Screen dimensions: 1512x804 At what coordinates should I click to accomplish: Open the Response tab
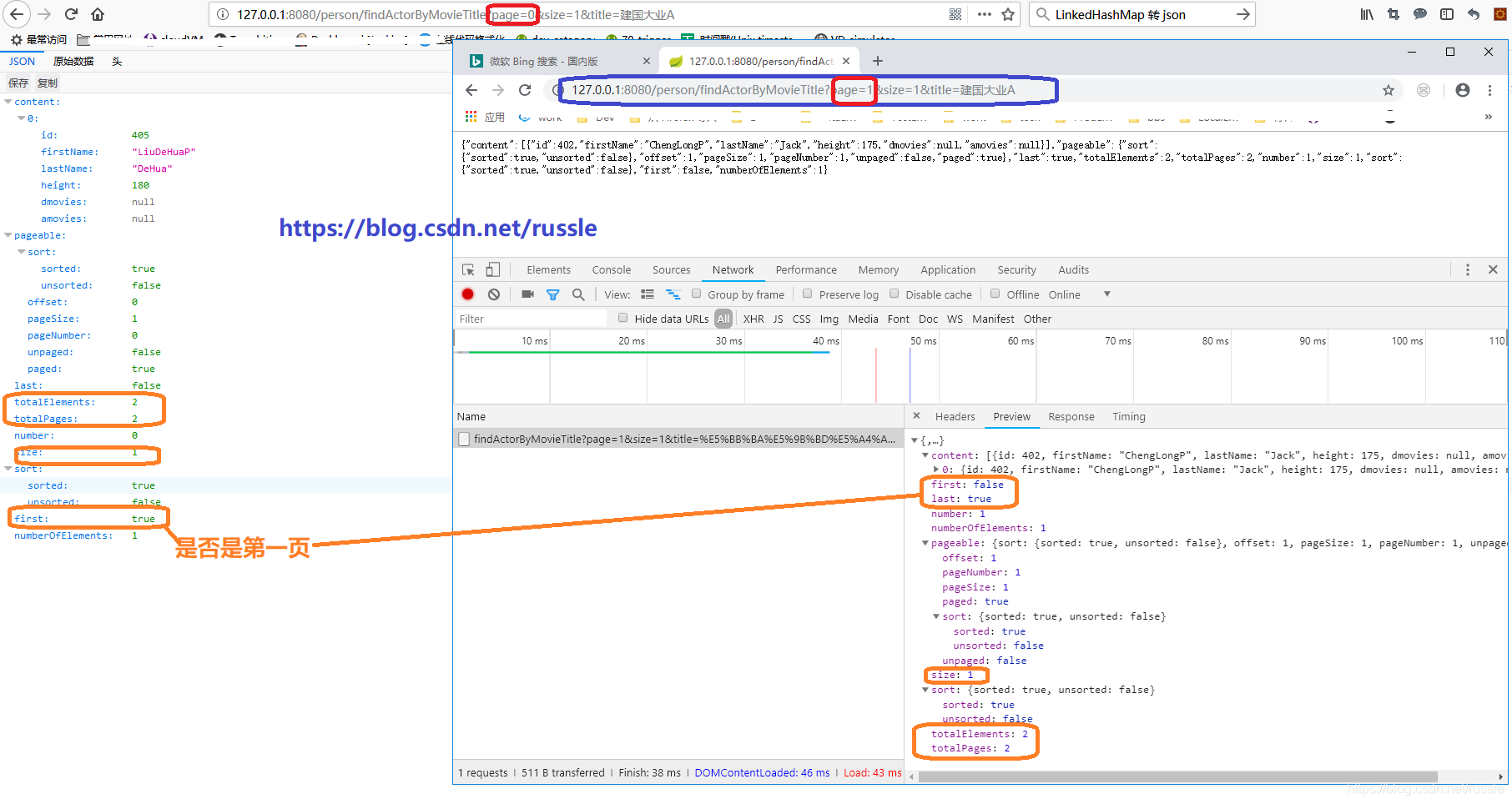click(1071, 416)
